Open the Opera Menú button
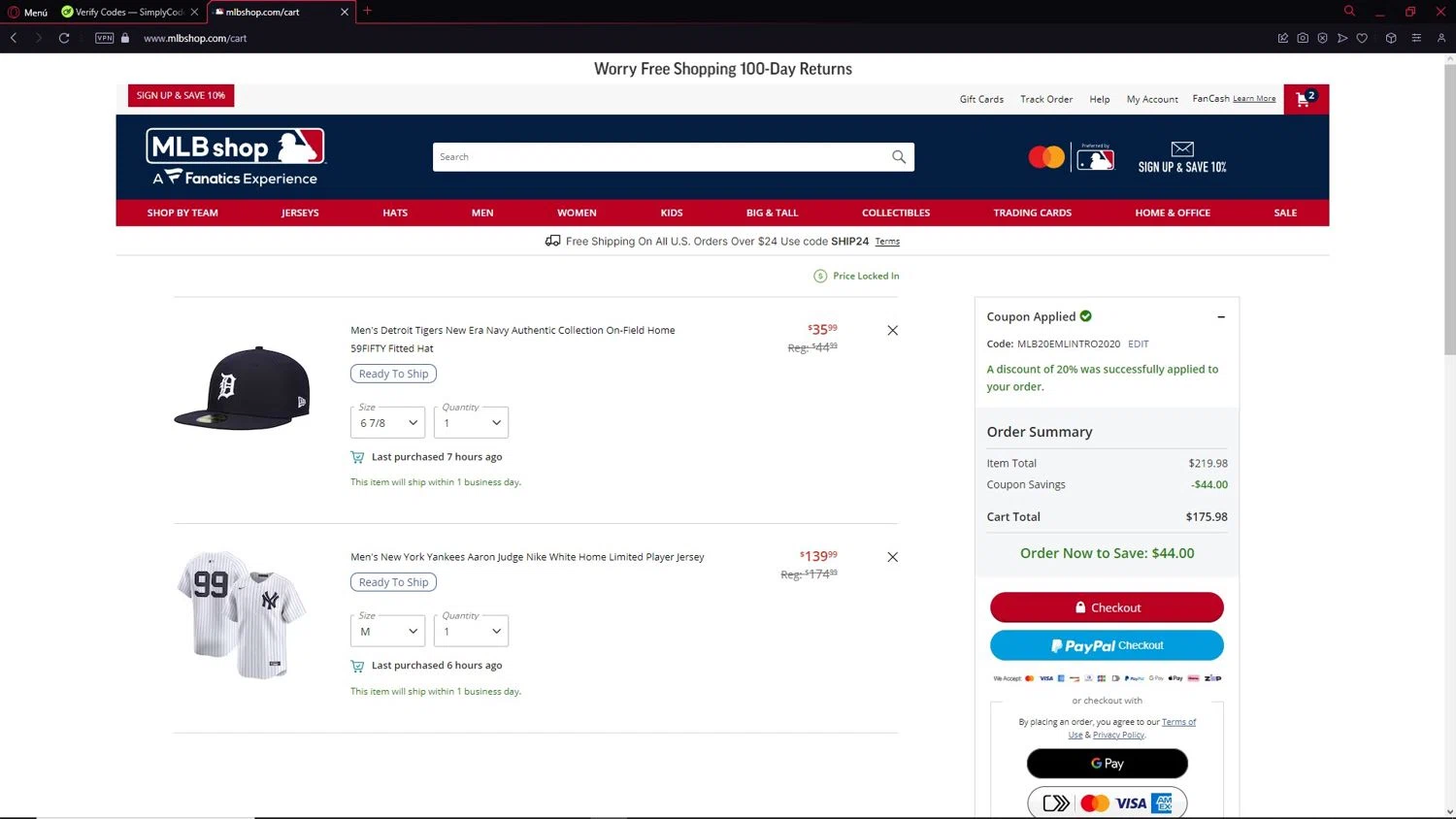This screenshot has width=1456, height=819. pyautogui.click(x=28, y=12)
